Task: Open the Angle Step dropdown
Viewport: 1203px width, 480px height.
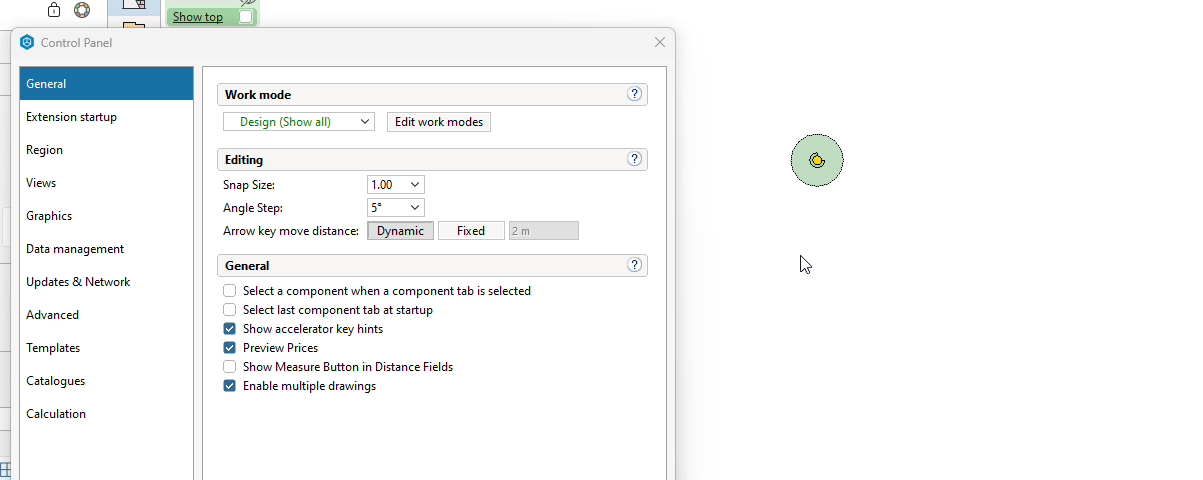Action: pos(396,208)
